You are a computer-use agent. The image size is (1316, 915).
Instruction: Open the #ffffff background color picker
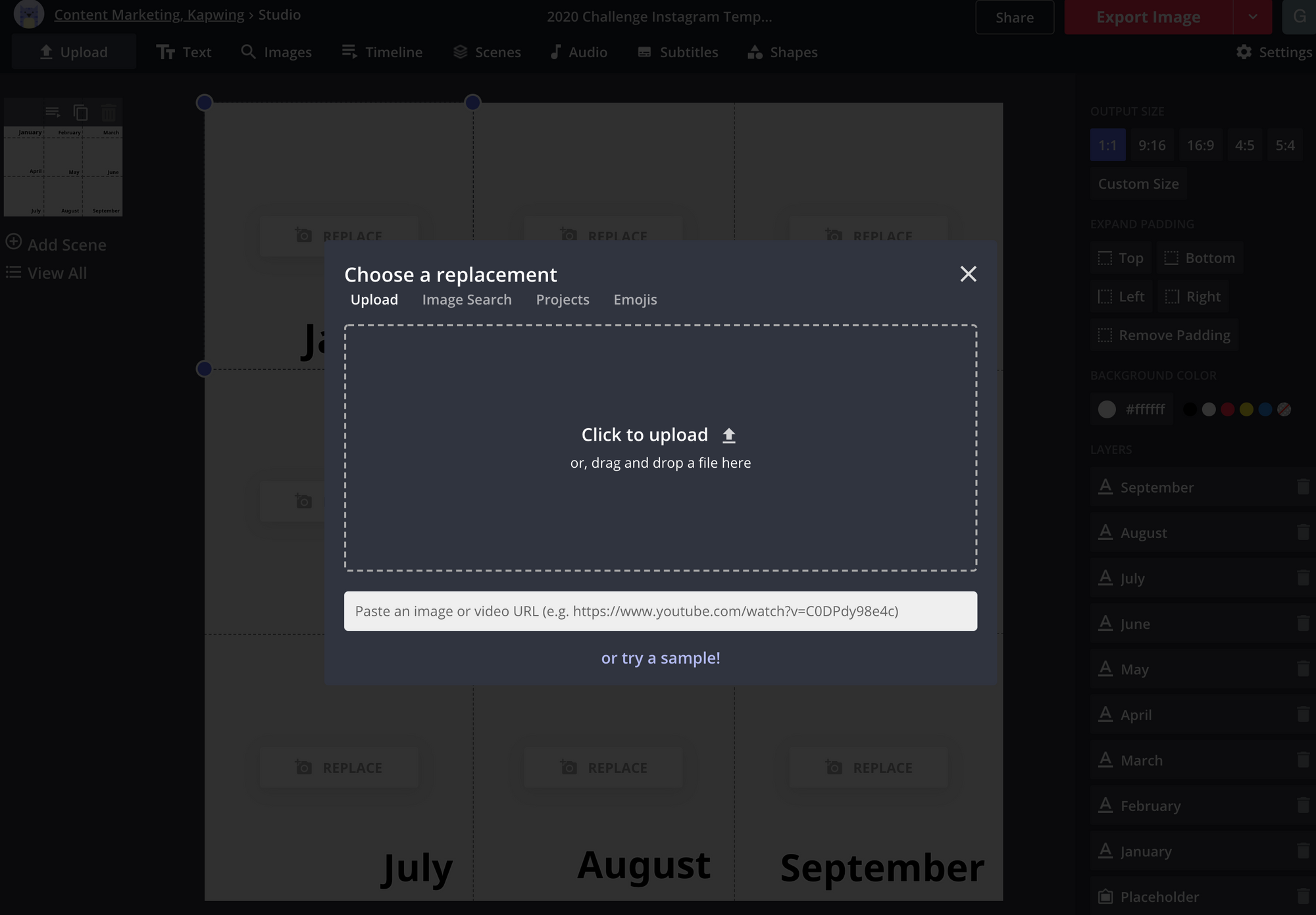tap(1131, 409)
